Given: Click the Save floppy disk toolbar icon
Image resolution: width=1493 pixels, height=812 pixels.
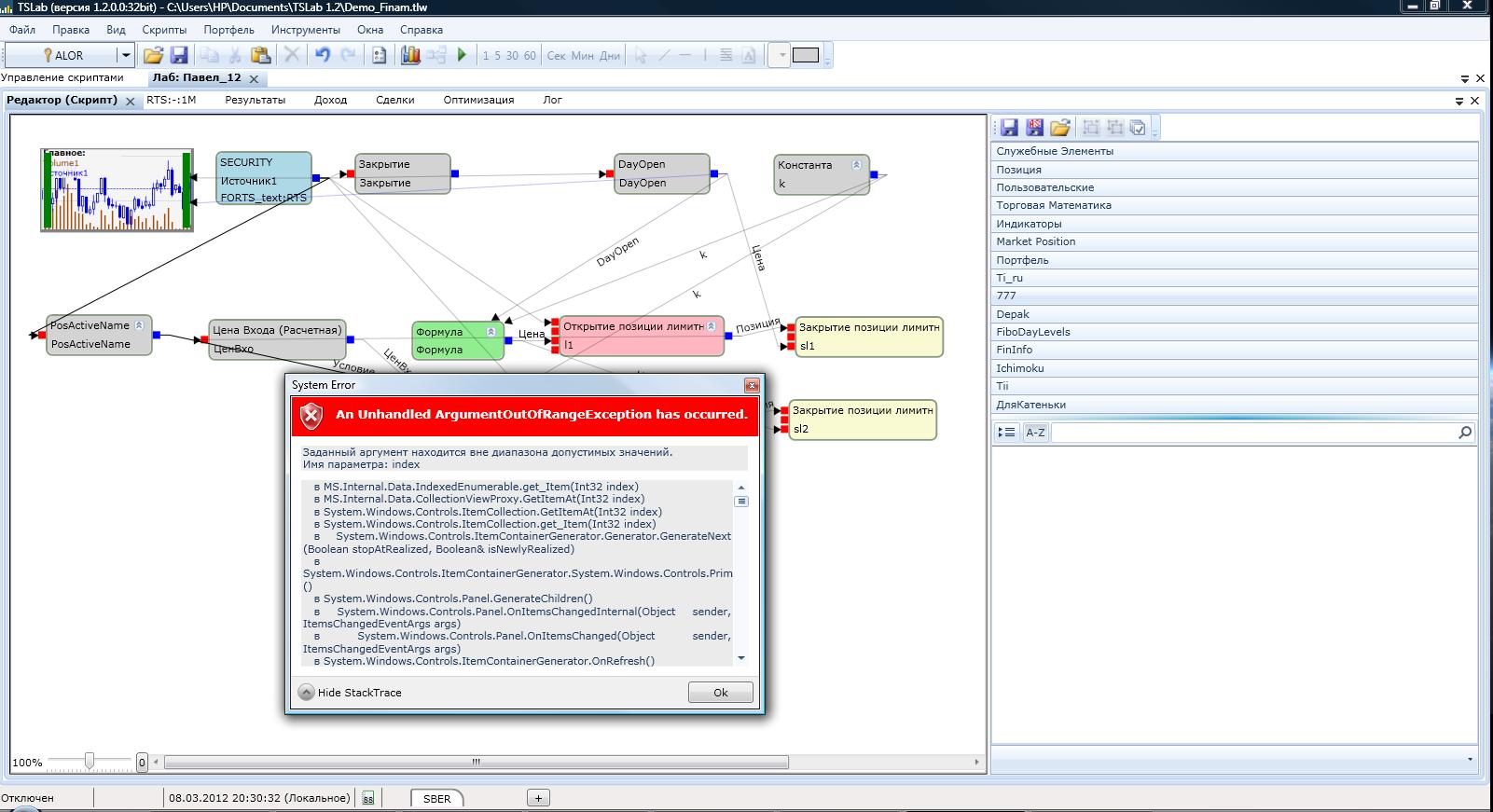Looking at the screenshot, I should [179, 55].
